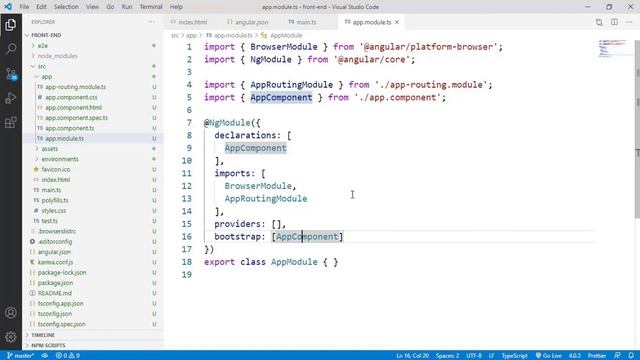Viewport: 640px width, 360px height.
Task: Change TypeScript language mode
Action: click(514, 356)
